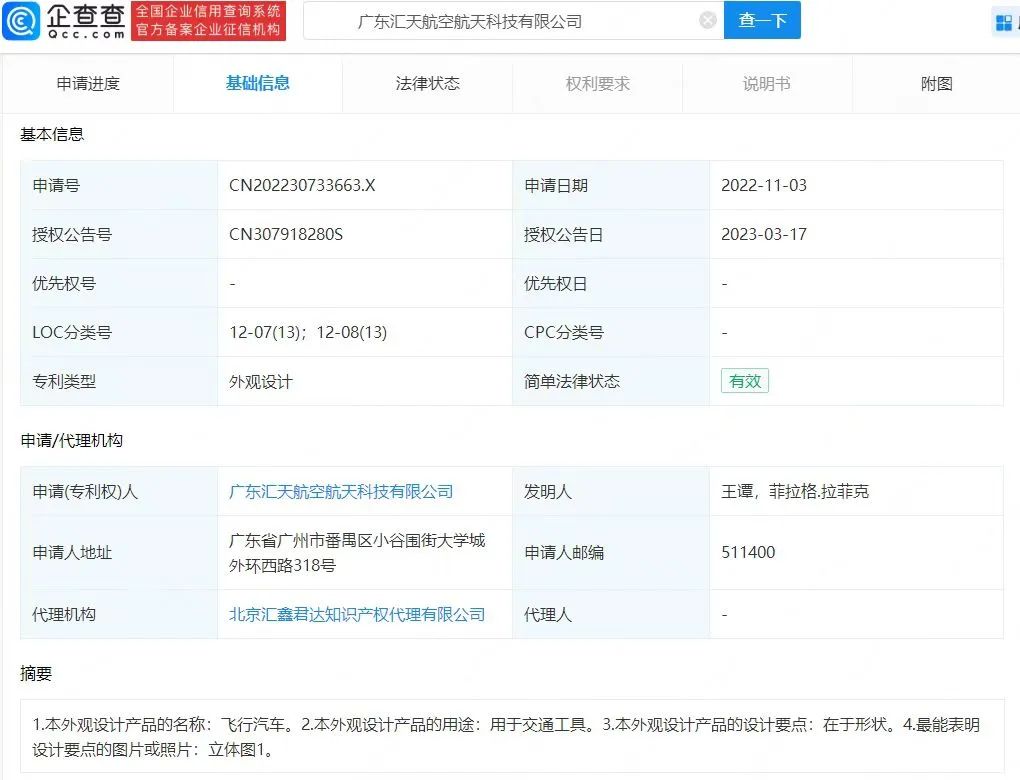Click the 发明人 label cell
This screenshot has height=780, width=1020.
[x=611, y=491]
